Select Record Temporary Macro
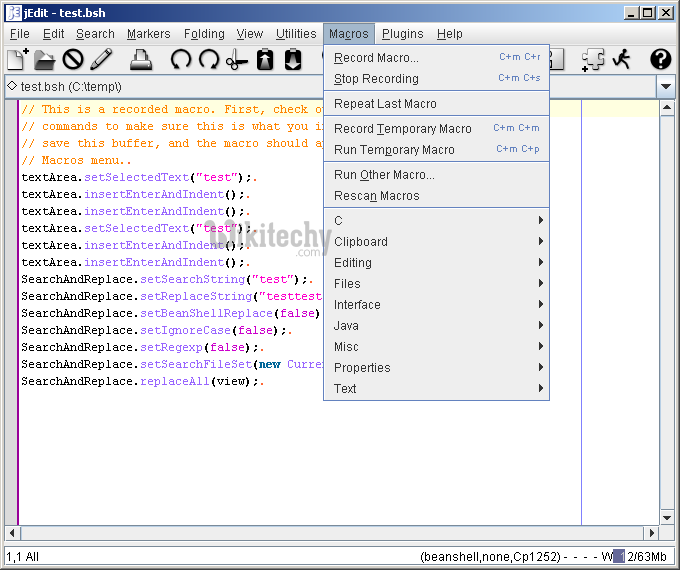680x570 pixels. tap(437, 129)
